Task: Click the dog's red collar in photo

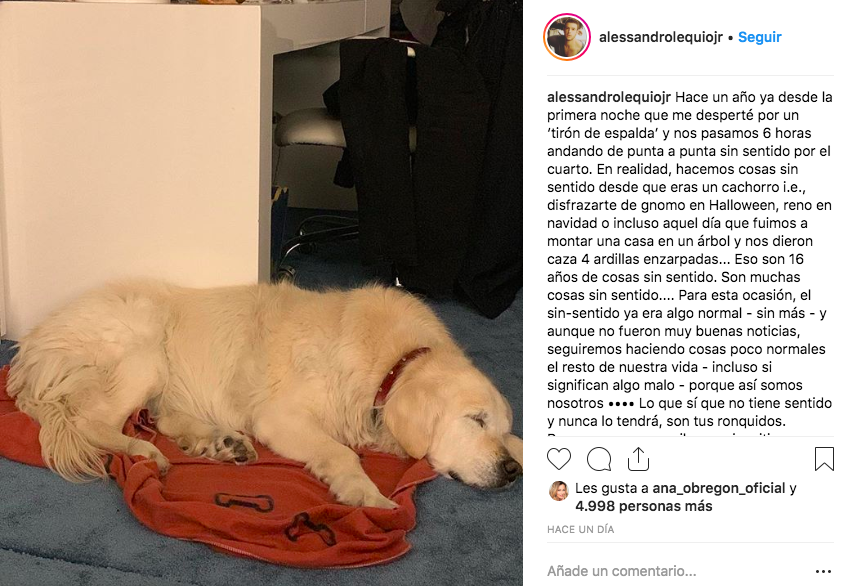Action: (x=399, y=375)
